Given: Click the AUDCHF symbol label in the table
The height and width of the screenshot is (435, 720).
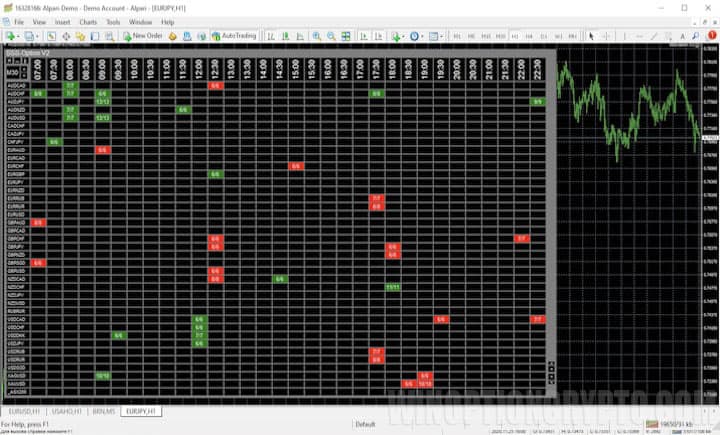Looking at the screenshot, I should pyautogui.click(x=15, y=94).
